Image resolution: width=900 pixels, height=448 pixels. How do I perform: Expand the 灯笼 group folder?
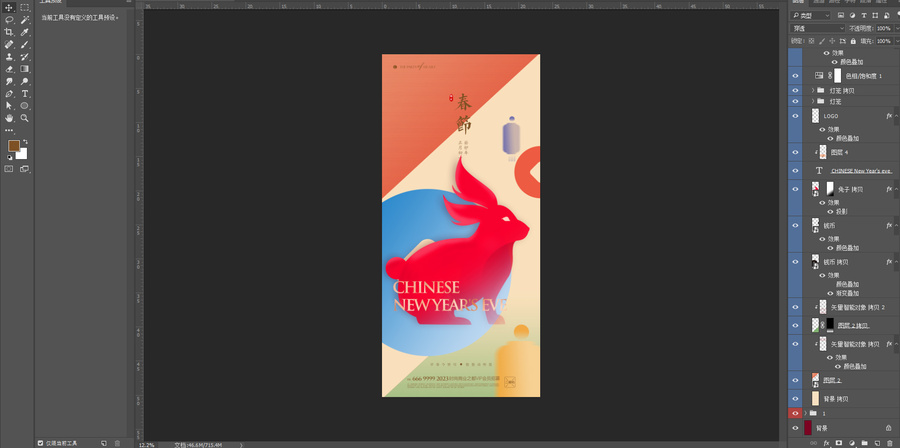813,101
